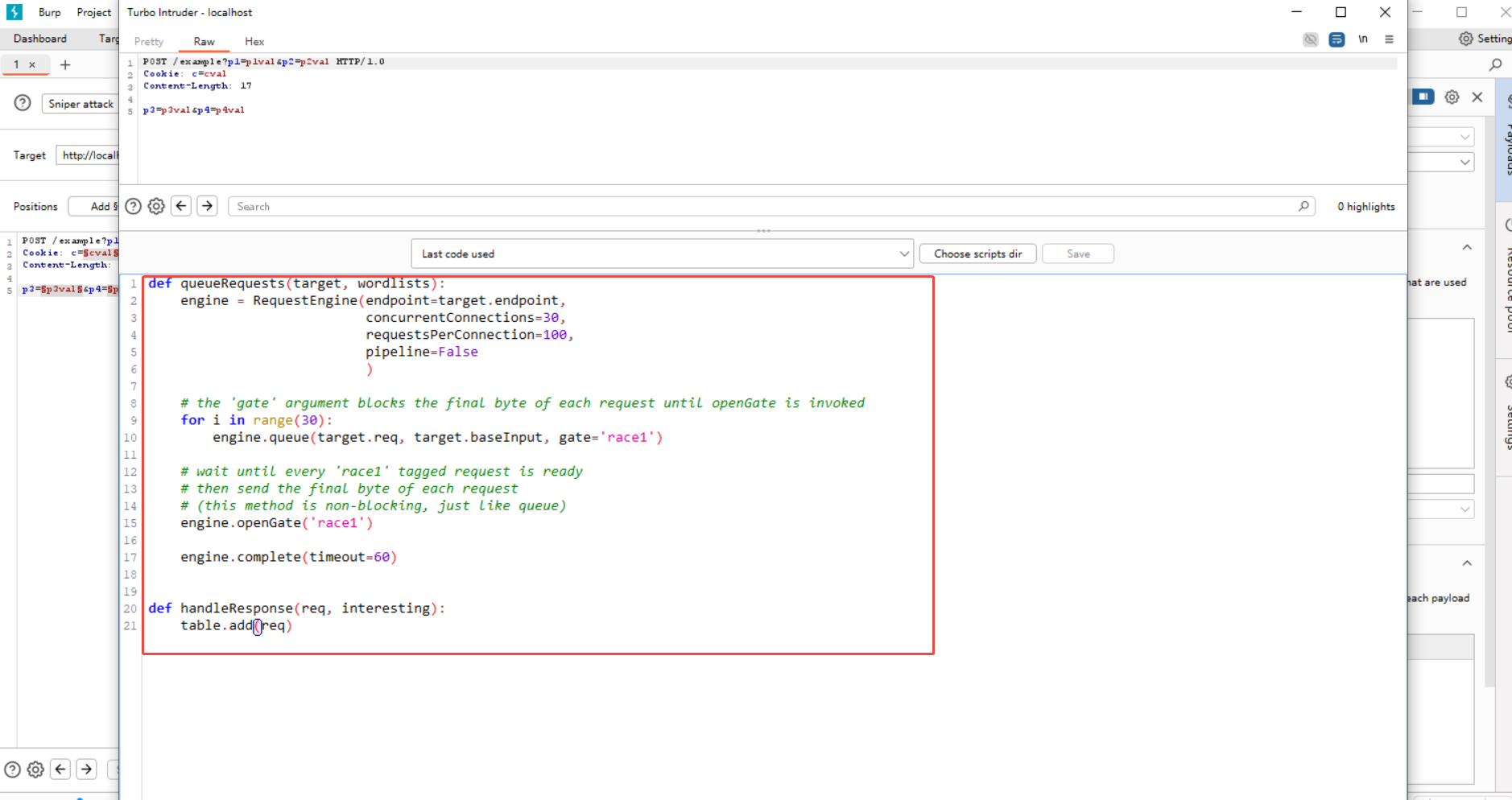Image resolution: width=1512 pixels, height=800 pixels.
Task: Click the Burp window search magnifier icon
Action: click(1496, 64)
